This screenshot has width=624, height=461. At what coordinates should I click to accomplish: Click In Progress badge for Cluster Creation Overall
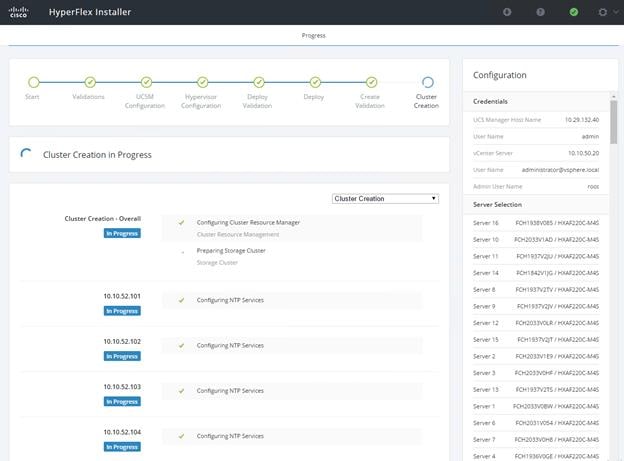(122, 233)
